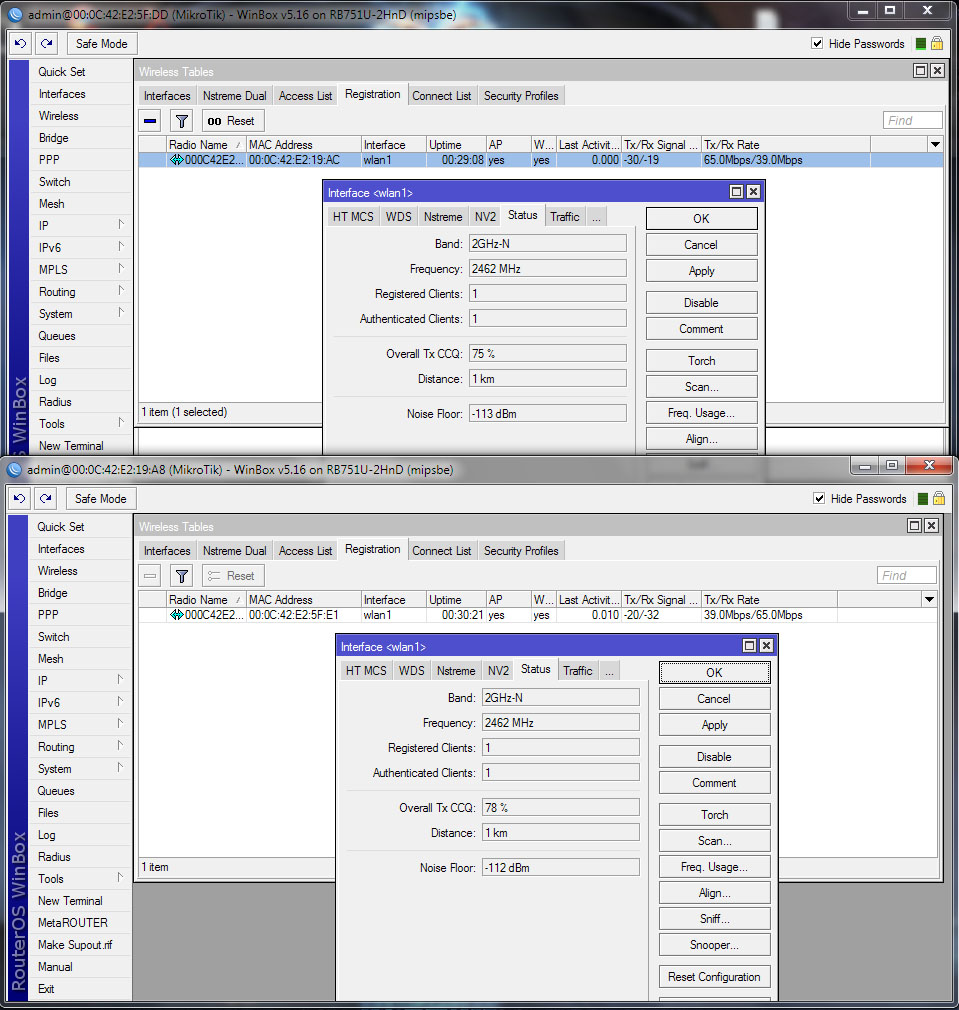Viewport: 959px width, 1010px height.
Task: Click Freq. Usage in top Interface dialog
Action: pos(701,413)
